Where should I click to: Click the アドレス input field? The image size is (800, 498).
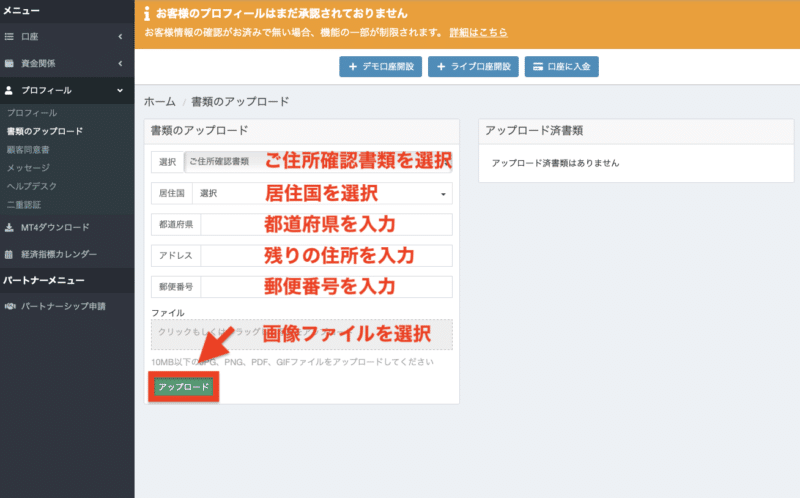click(x=327, y=256)
